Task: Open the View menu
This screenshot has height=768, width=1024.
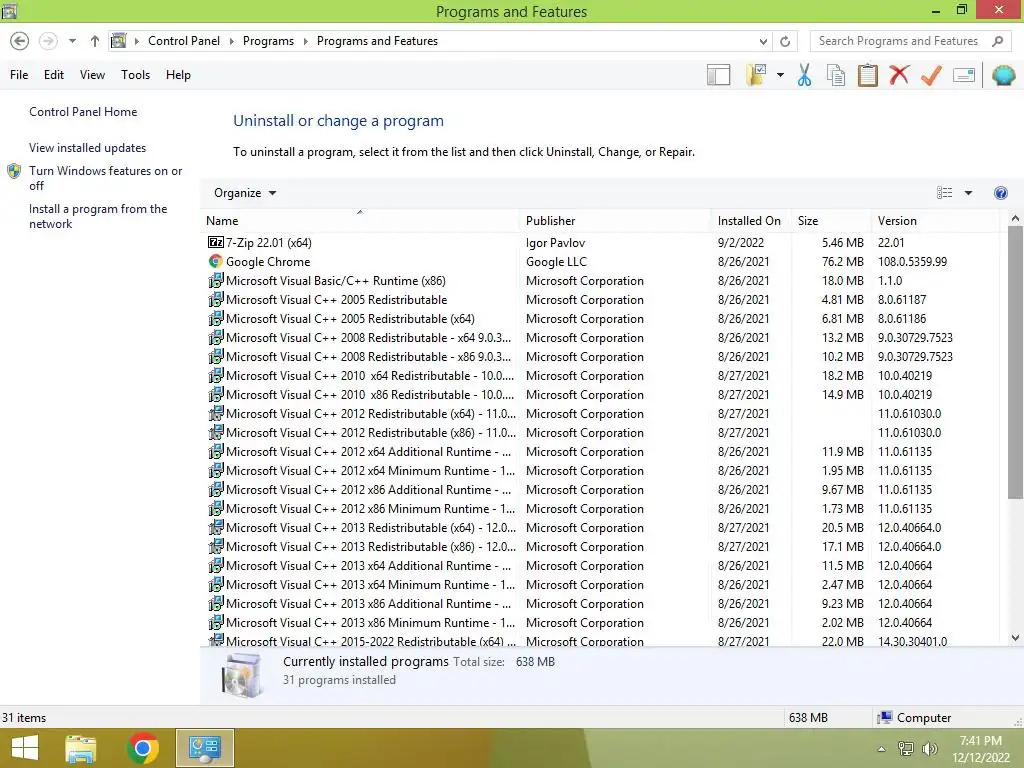Action: [92, 75]
